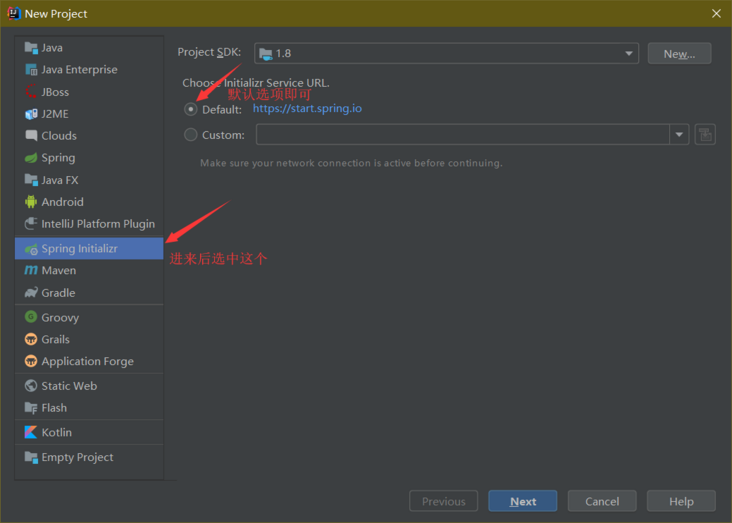Click the New... SDK button

coord(679,54)
